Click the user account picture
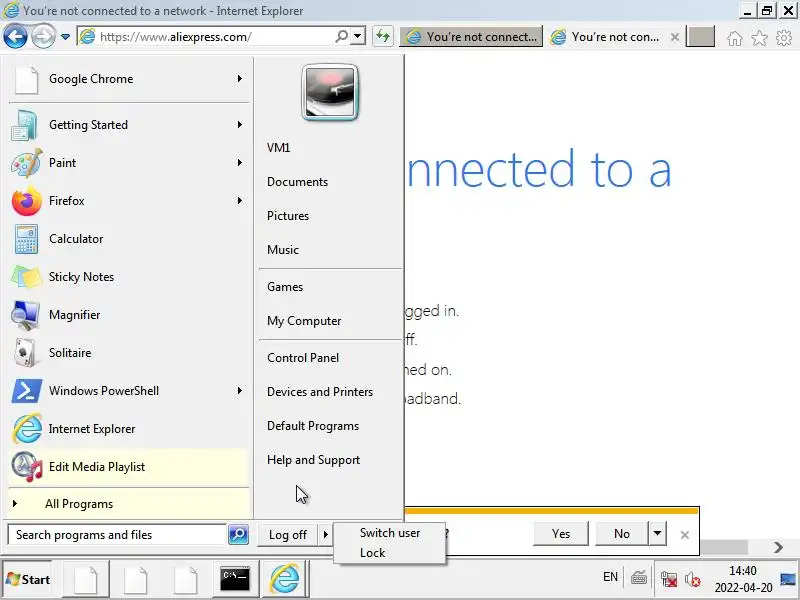800x600 pixels. 330,92
